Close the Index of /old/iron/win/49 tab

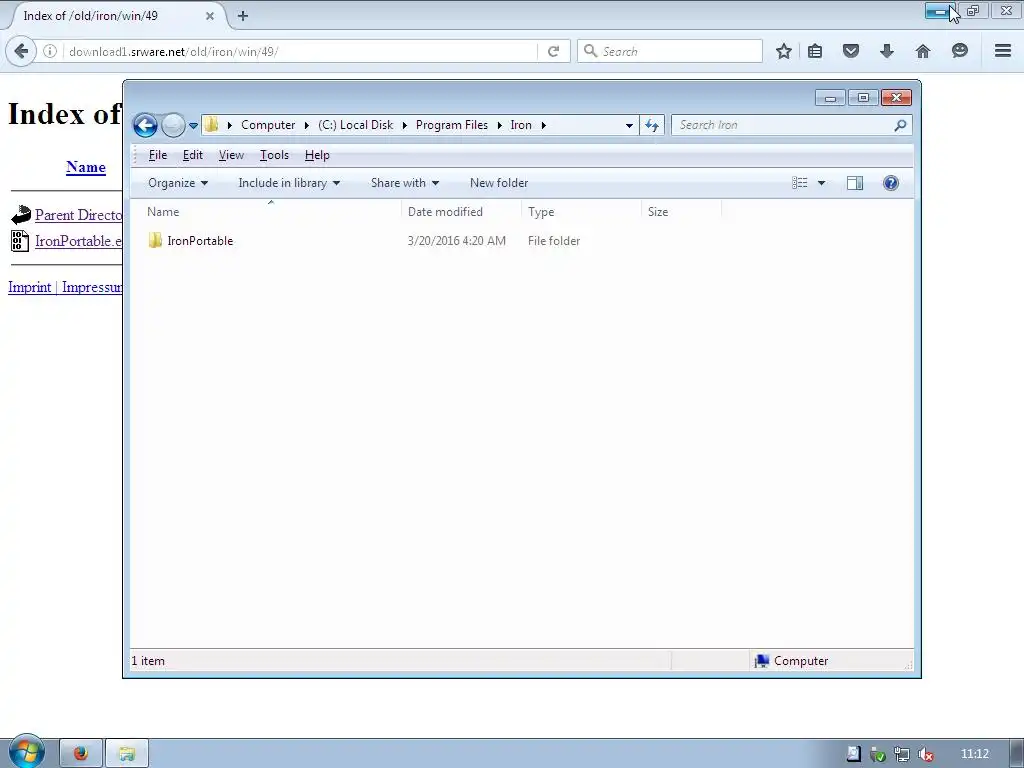pos(210,16)
